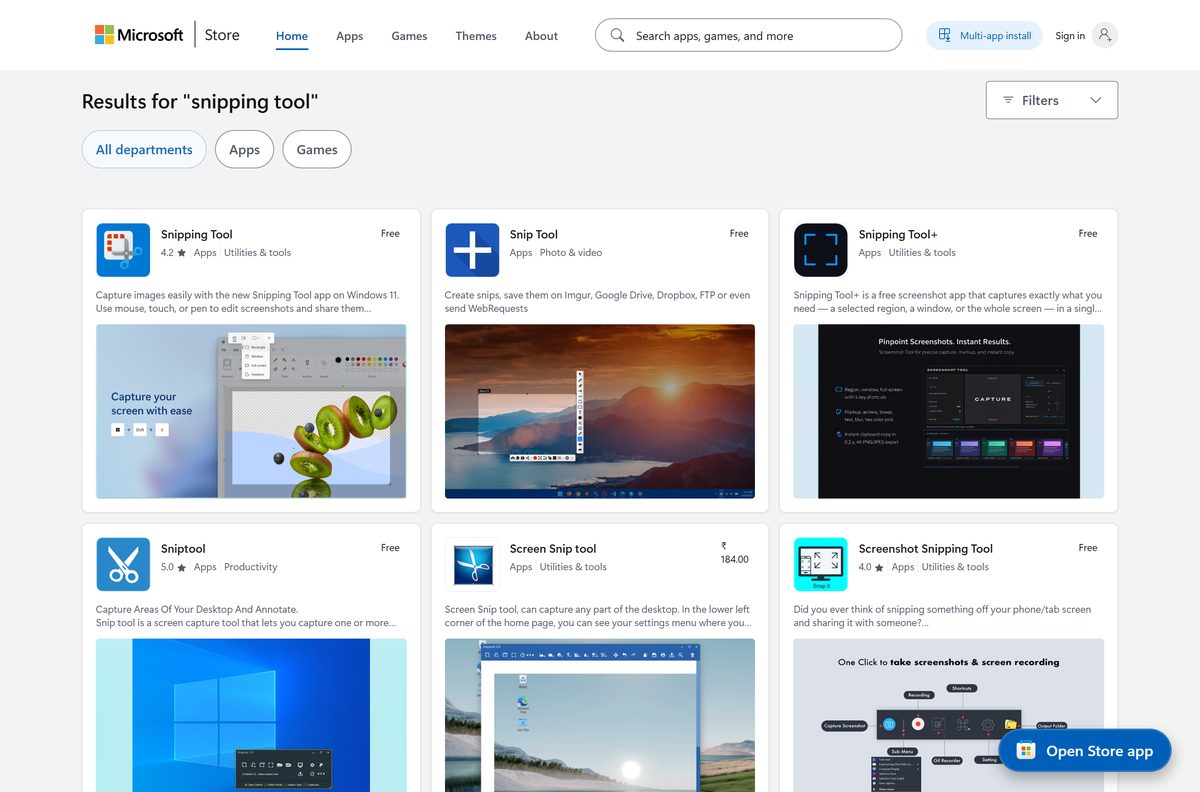Click the "Snip Tool" title text
Image resolution: width=1200 pixels, height=792 pixels.
534,234
